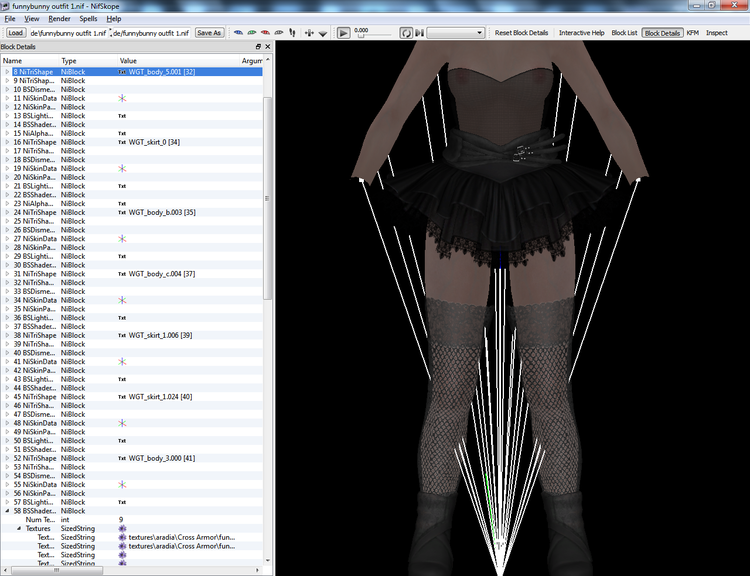
Task: Select the 52 NiTriShape WGT_body_3.000 row
Action: point(132,458)
